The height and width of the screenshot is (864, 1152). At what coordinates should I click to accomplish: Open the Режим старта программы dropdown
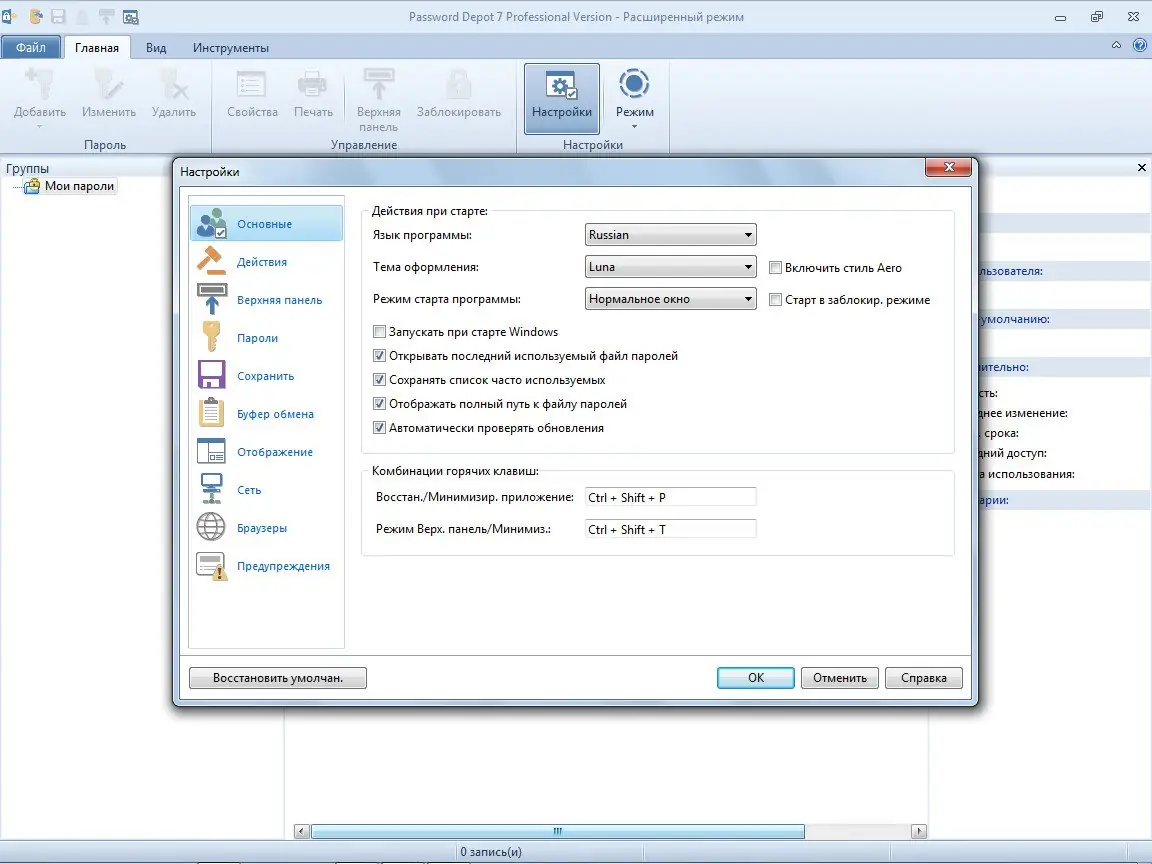point(670,299)
